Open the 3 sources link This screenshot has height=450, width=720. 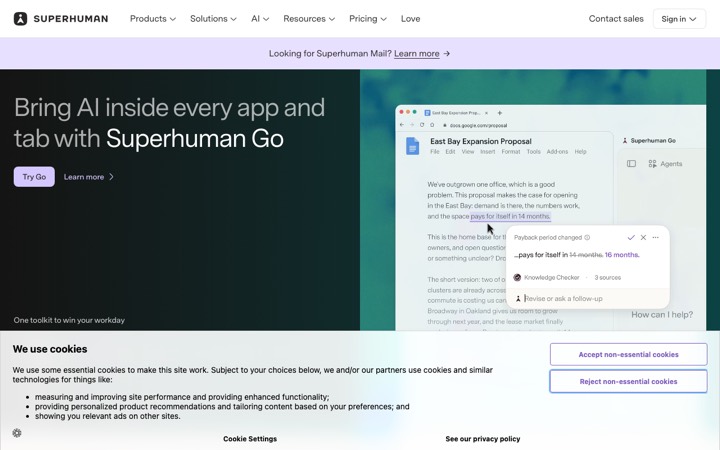point(608,277)
